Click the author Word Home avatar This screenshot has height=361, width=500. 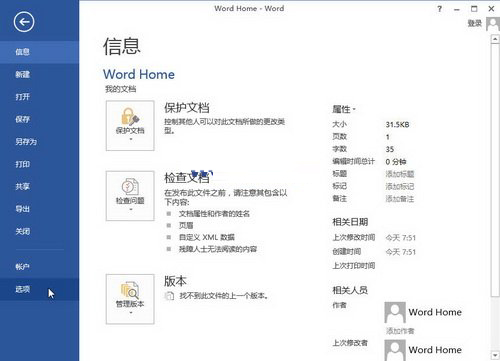point(395,312)
